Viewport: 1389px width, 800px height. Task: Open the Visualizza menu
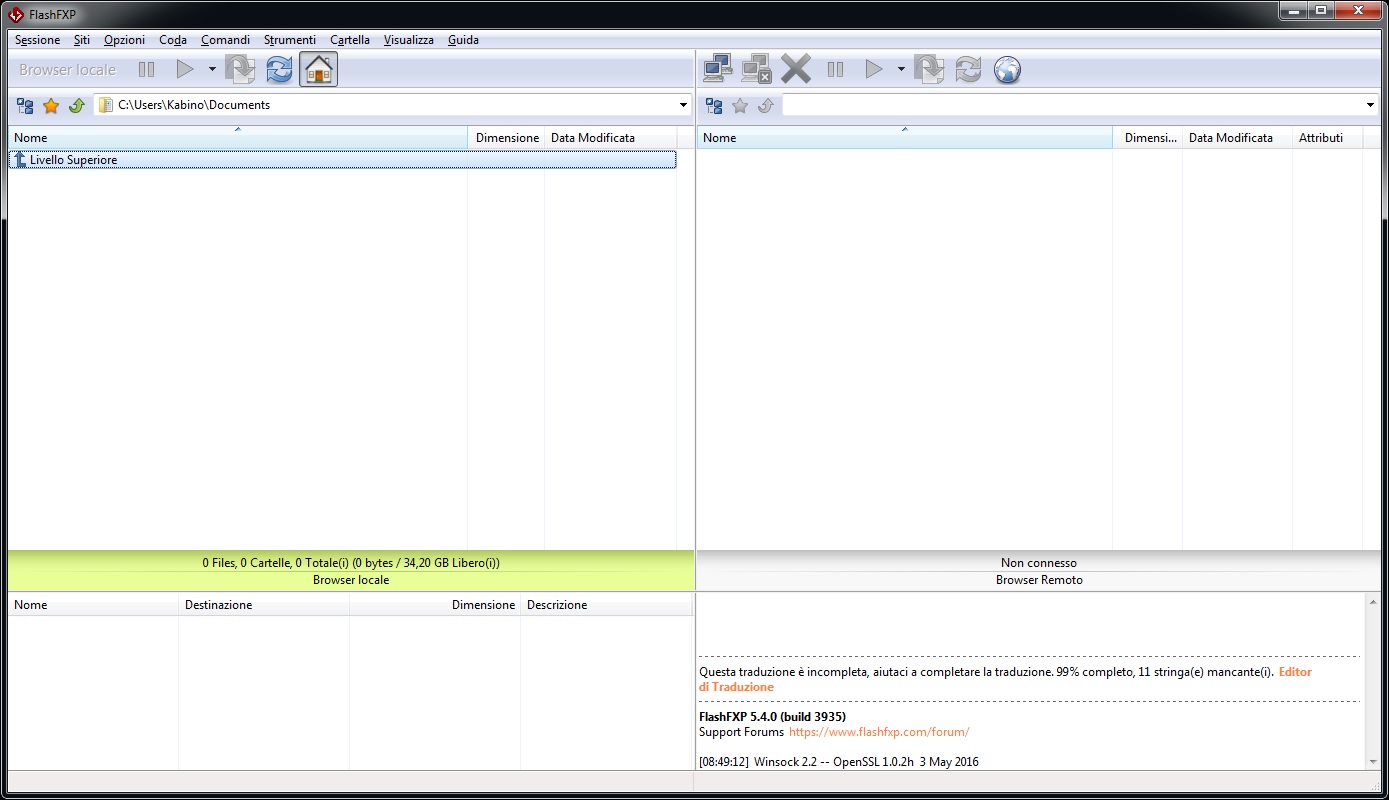click(409, 40)
